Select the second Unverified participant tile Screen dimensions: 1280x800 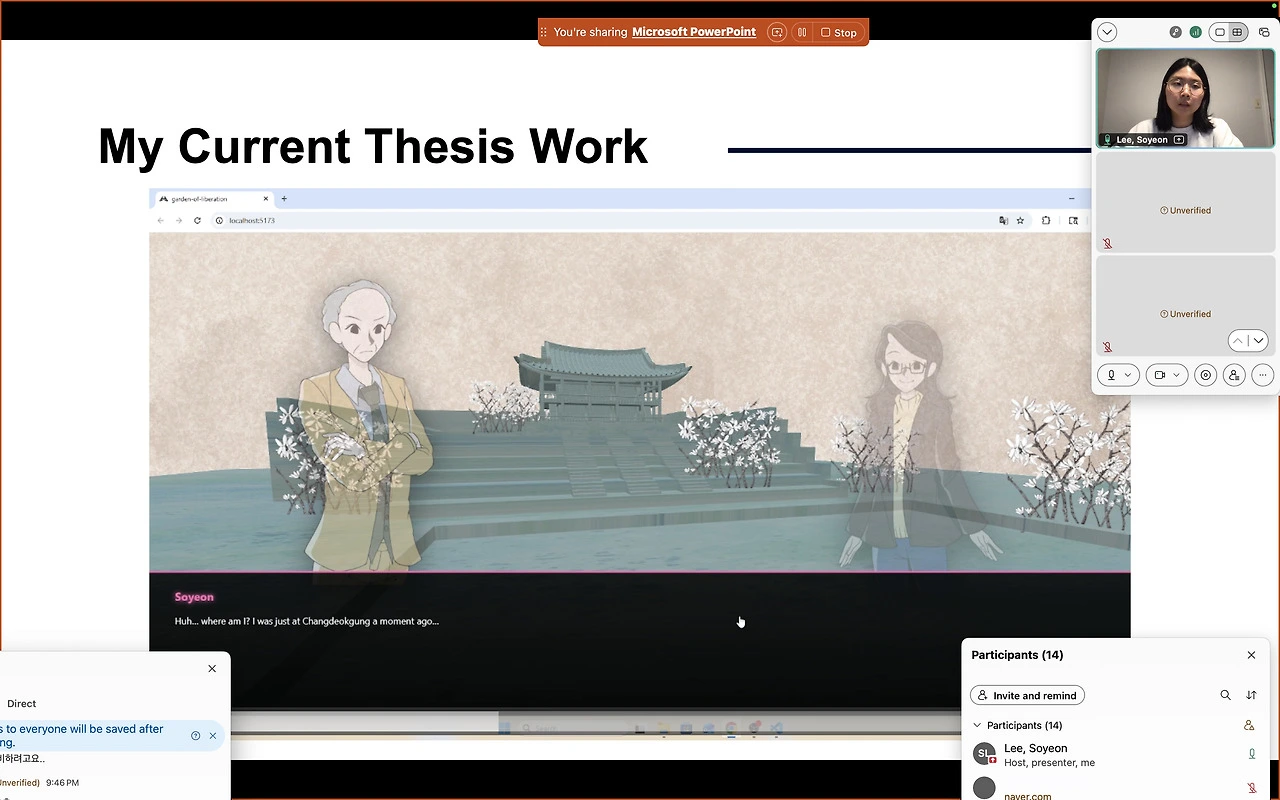1185,306
